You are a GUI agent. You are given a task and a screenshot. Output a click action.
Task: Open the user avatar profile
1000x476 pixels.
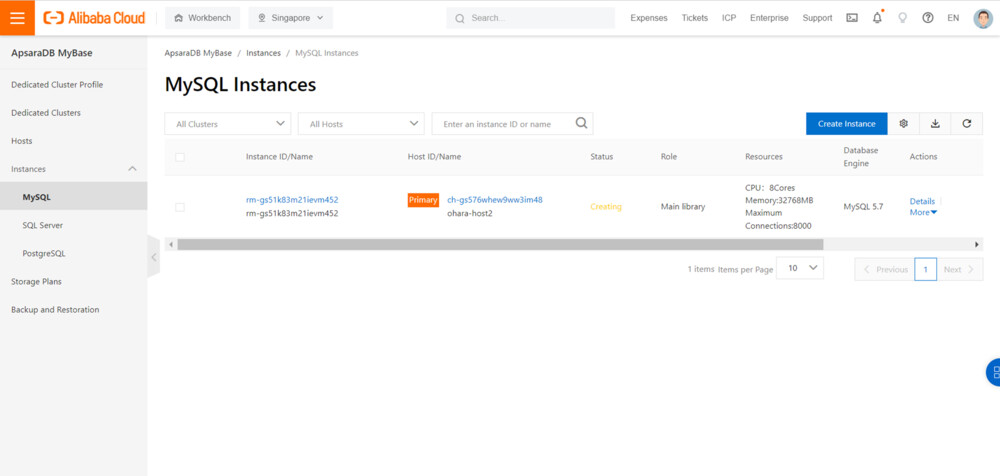(982, 18)
